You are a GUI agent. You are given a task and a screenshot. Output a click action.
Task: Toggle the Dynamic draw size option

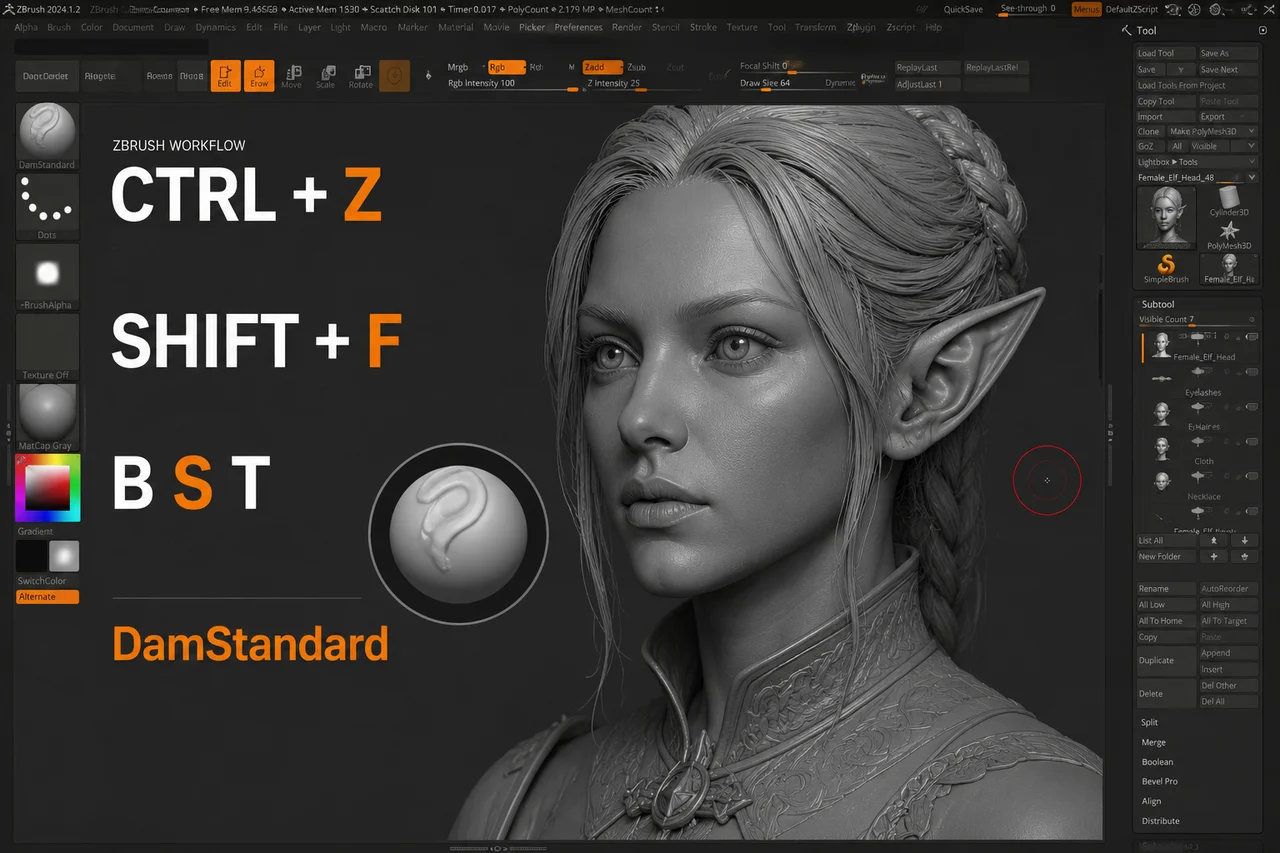tap(840, 84)
